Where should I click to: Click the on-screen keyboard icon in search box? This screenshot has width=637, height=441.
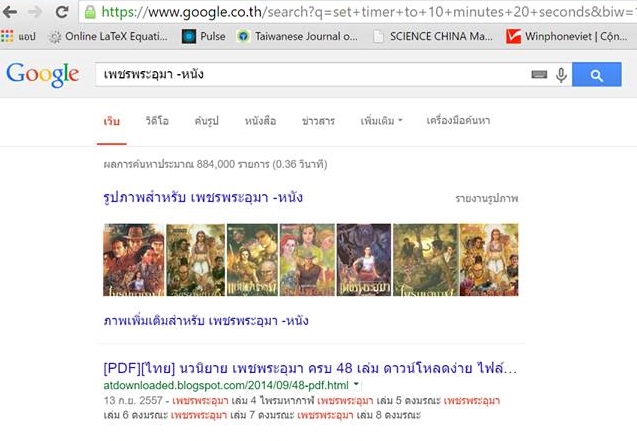pos(539,75)
